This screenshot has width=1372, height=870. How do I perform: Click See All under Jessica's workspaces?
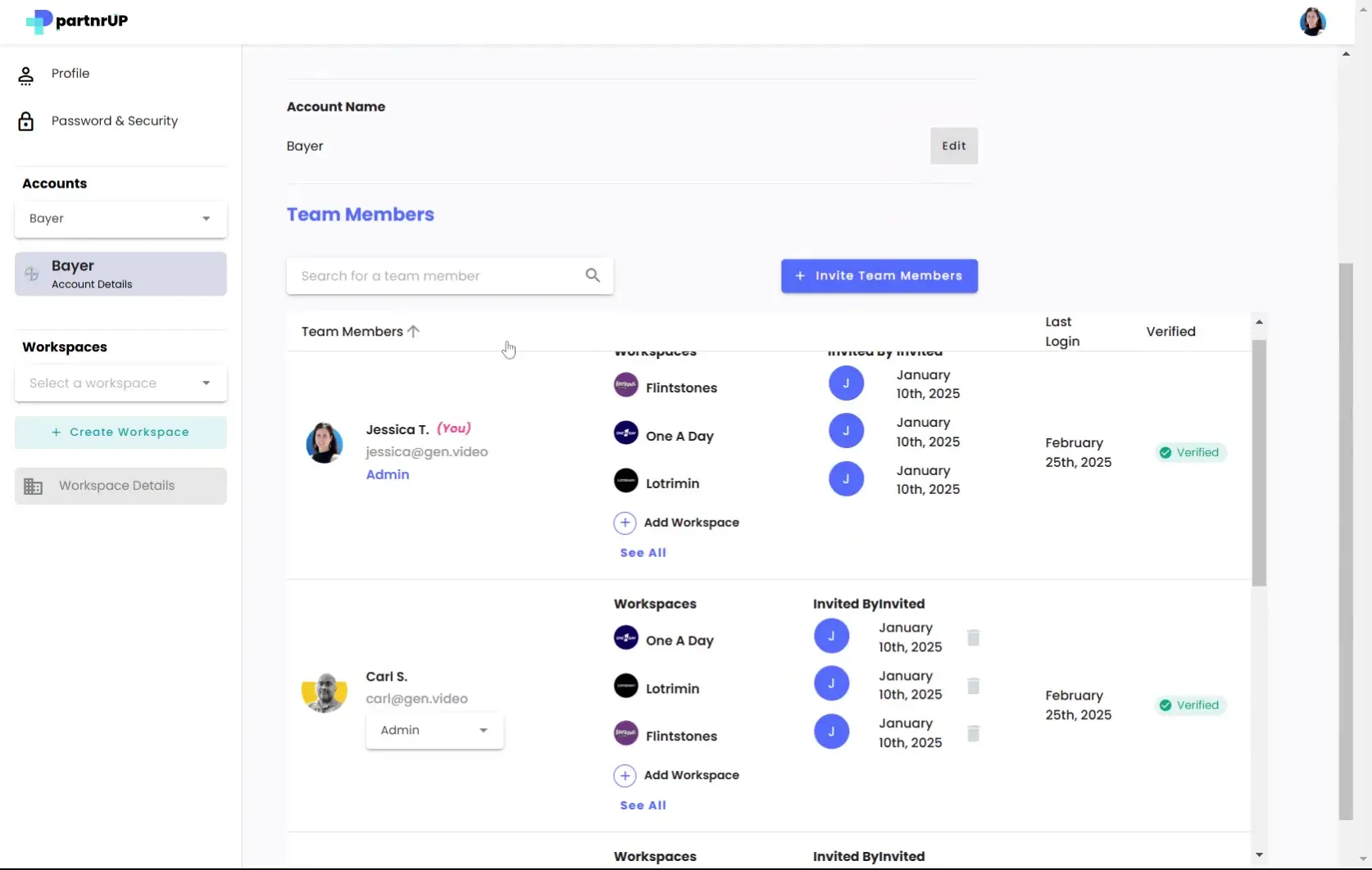pos(643,552)
